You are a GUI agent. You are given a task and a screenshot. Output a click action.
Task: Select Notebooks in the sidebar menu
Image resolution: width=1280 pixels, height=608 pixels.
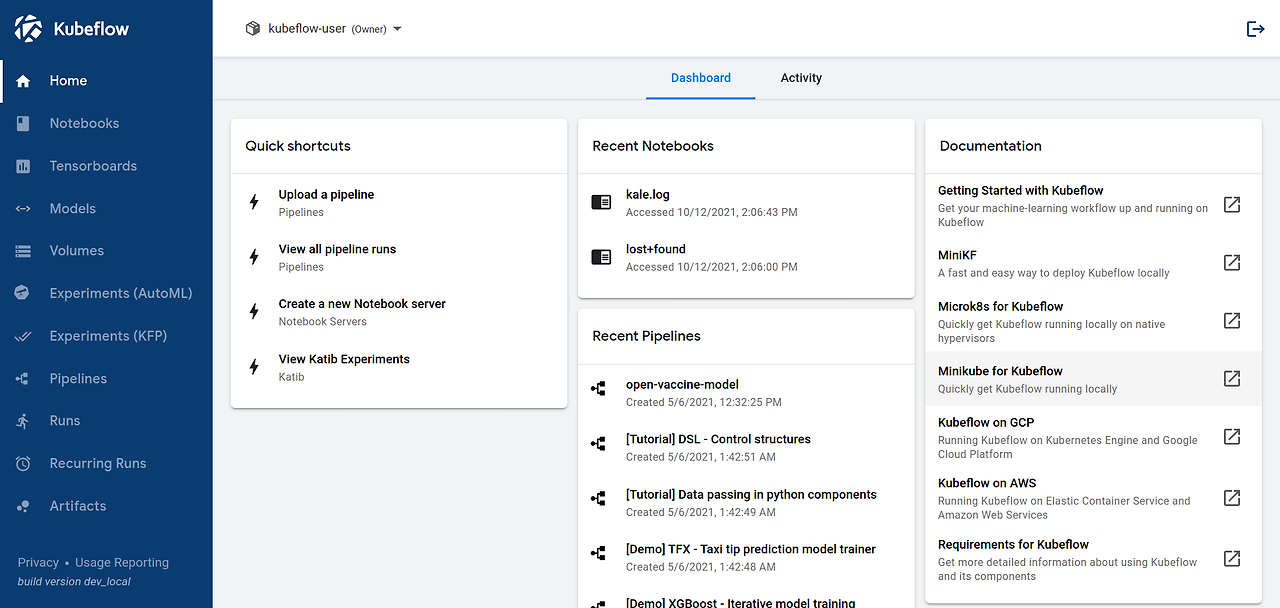coord(106,123)
